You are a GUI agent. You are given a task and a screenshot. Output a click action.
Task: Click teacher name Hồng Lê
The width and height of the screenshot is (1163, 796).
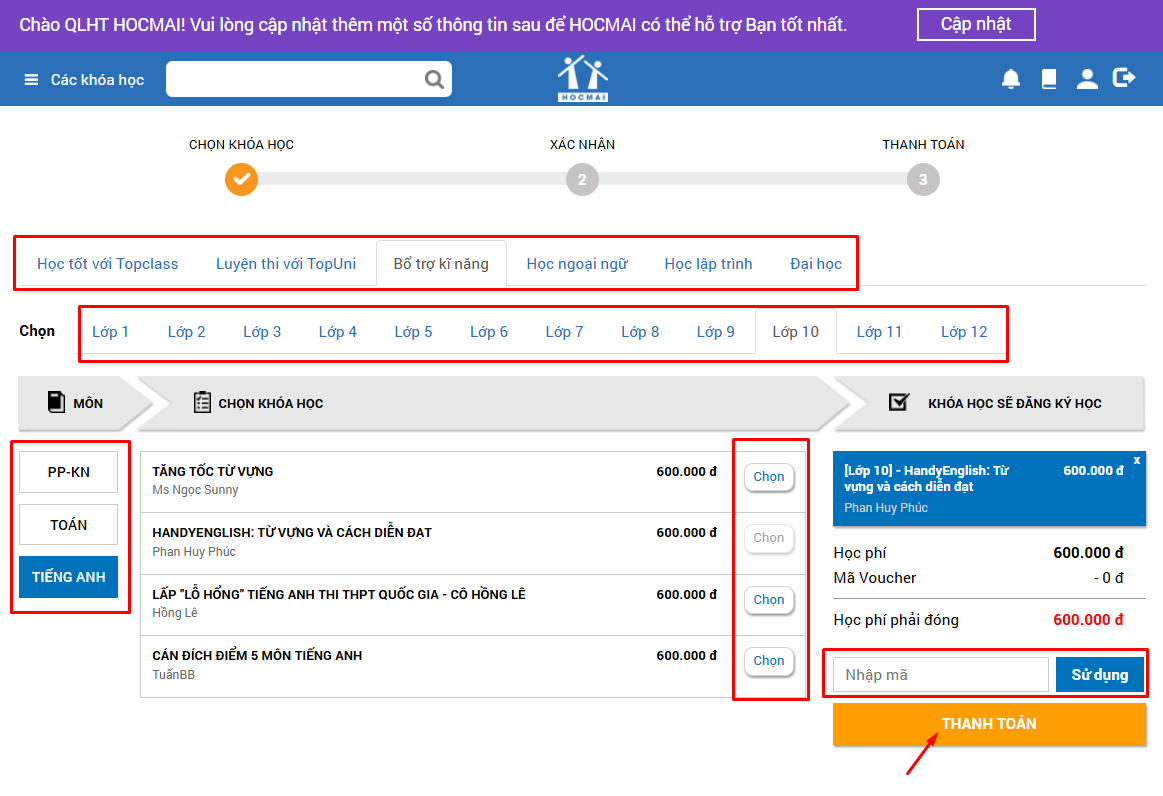tap(175, 613)
